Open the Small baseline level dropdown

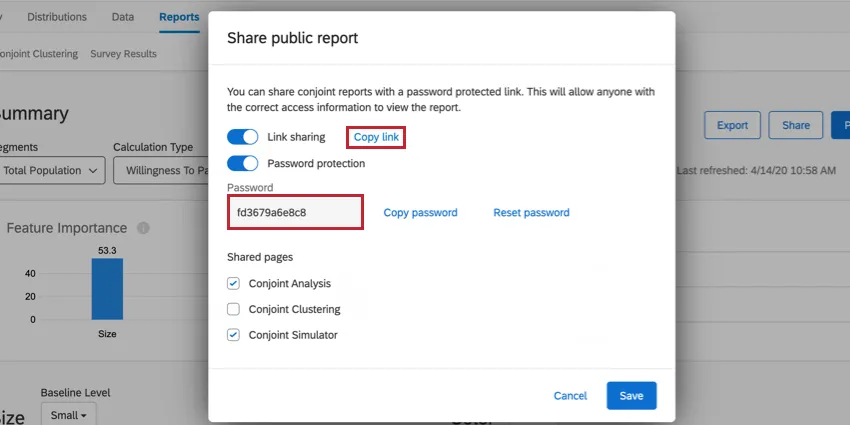click(x=68, y=414)
